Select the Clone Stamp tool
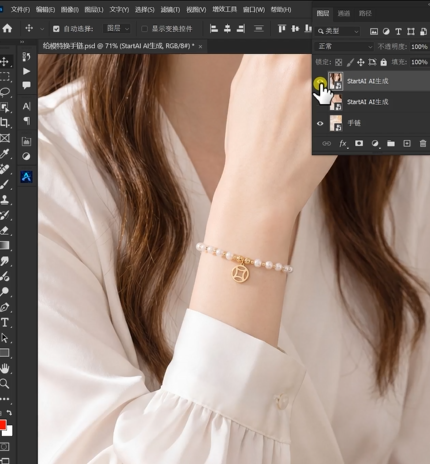The image size is (430, 464). 5,200
